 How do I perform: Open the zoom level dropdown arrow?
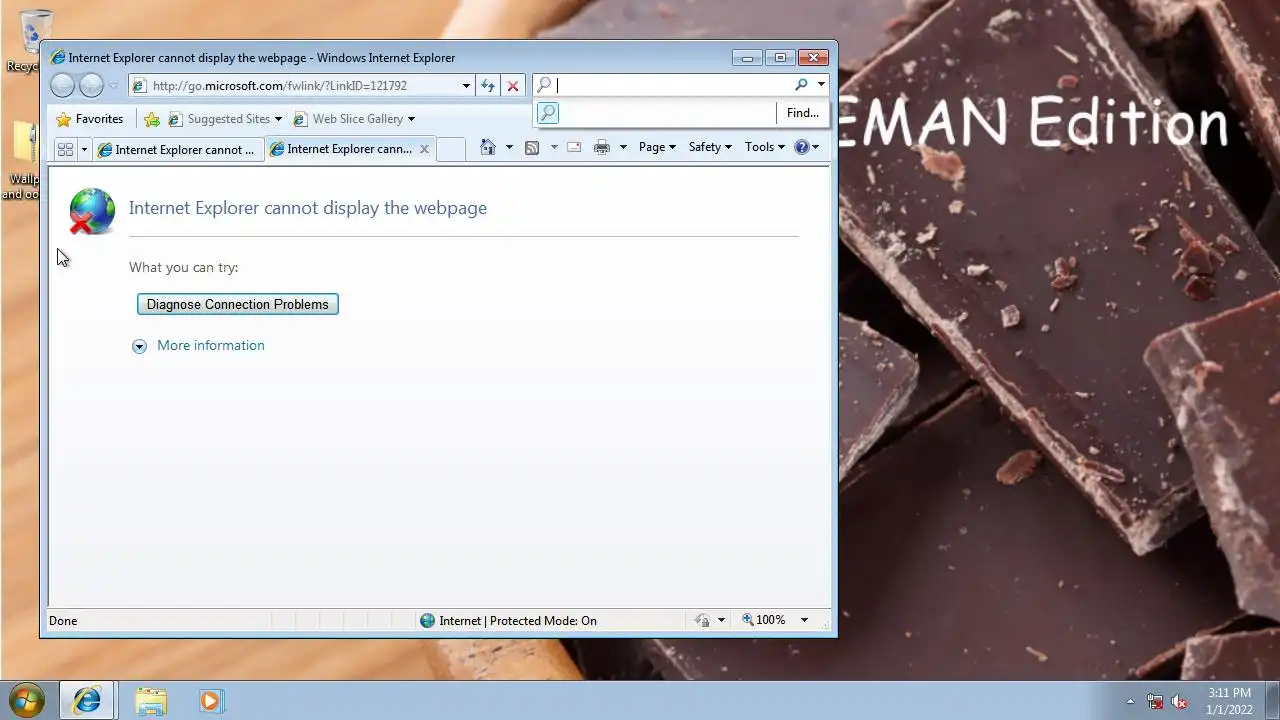pyautogui.click(x=804, y=620)
